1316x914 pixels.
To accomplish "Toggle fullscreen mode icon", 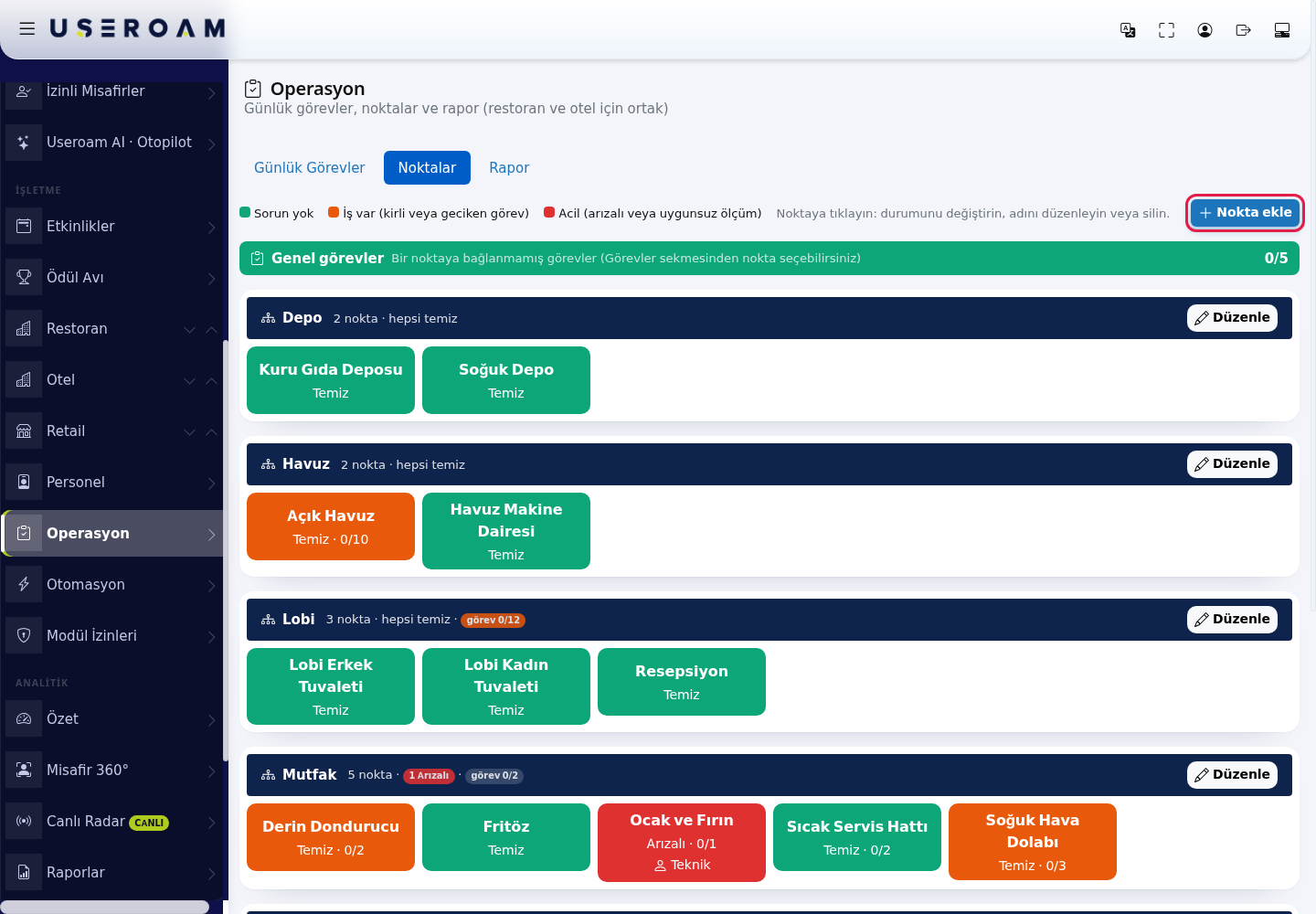I will tap(1166, 30).
